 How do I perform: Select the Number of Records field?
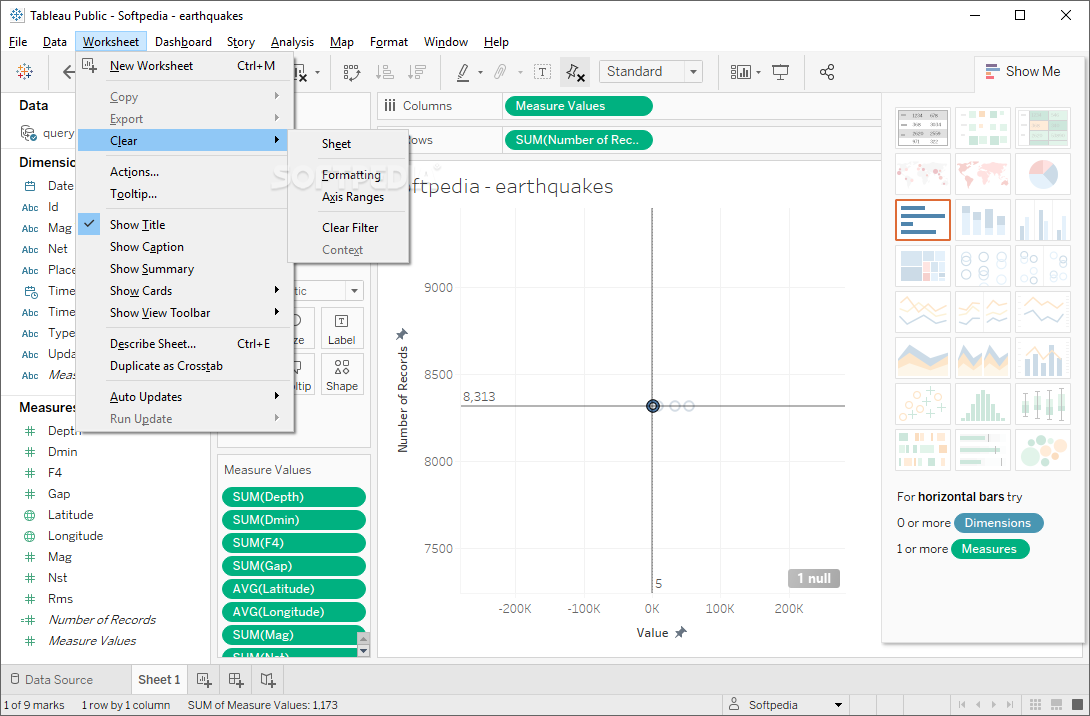101,619
